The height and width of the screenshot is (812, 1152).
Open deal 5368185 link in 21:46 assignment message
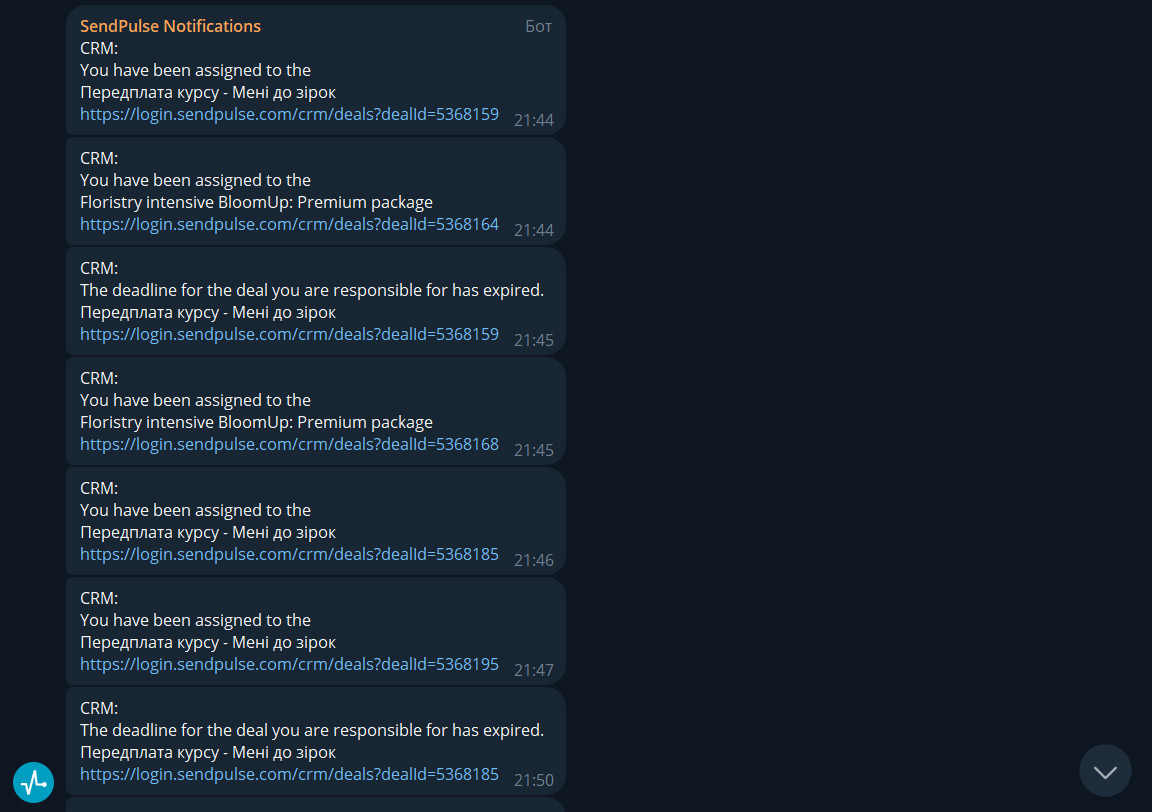pos(289,554)
